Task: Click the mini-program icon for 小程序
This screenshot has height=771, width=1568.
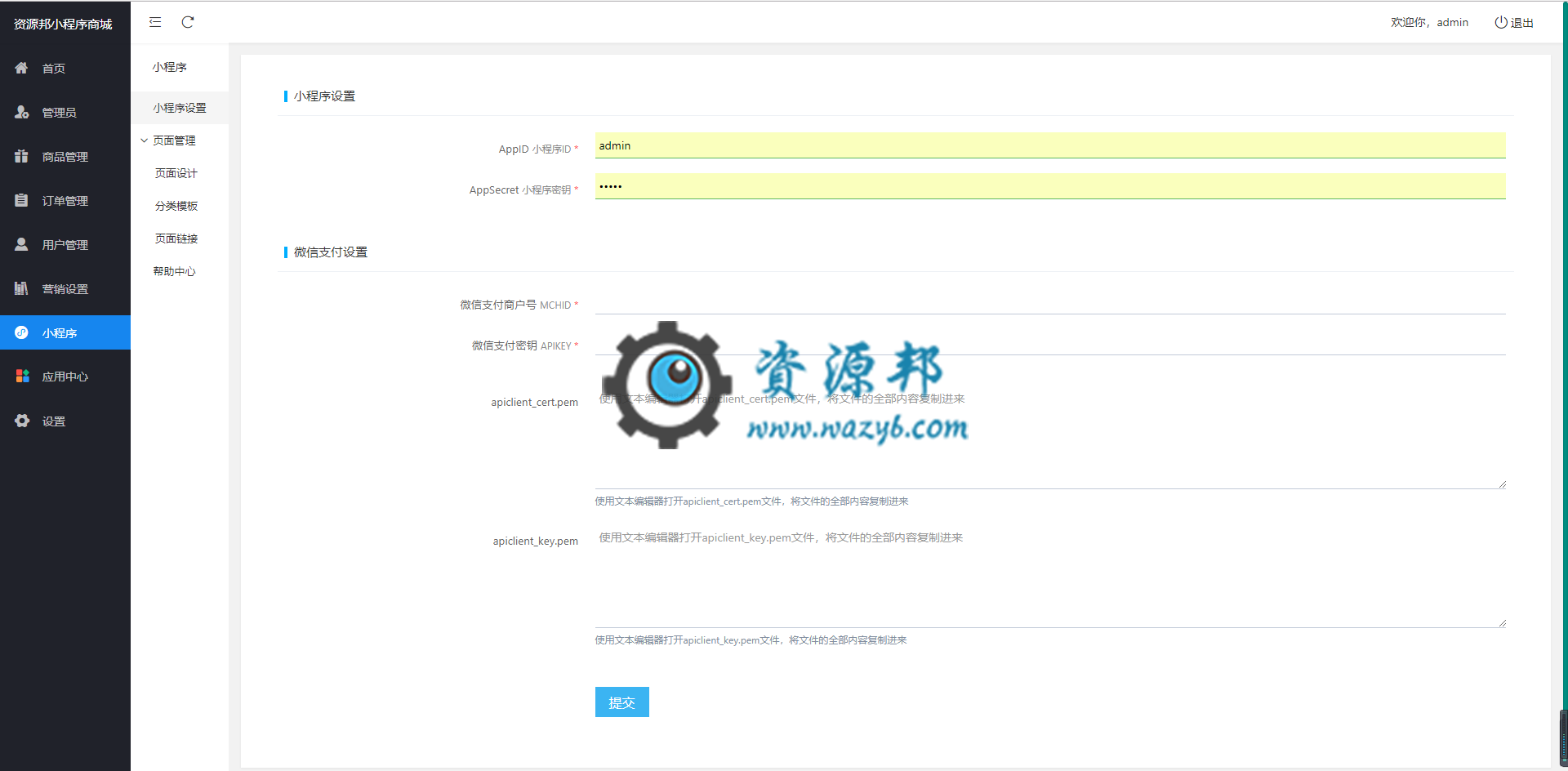Action: click(x=21, y=332)
